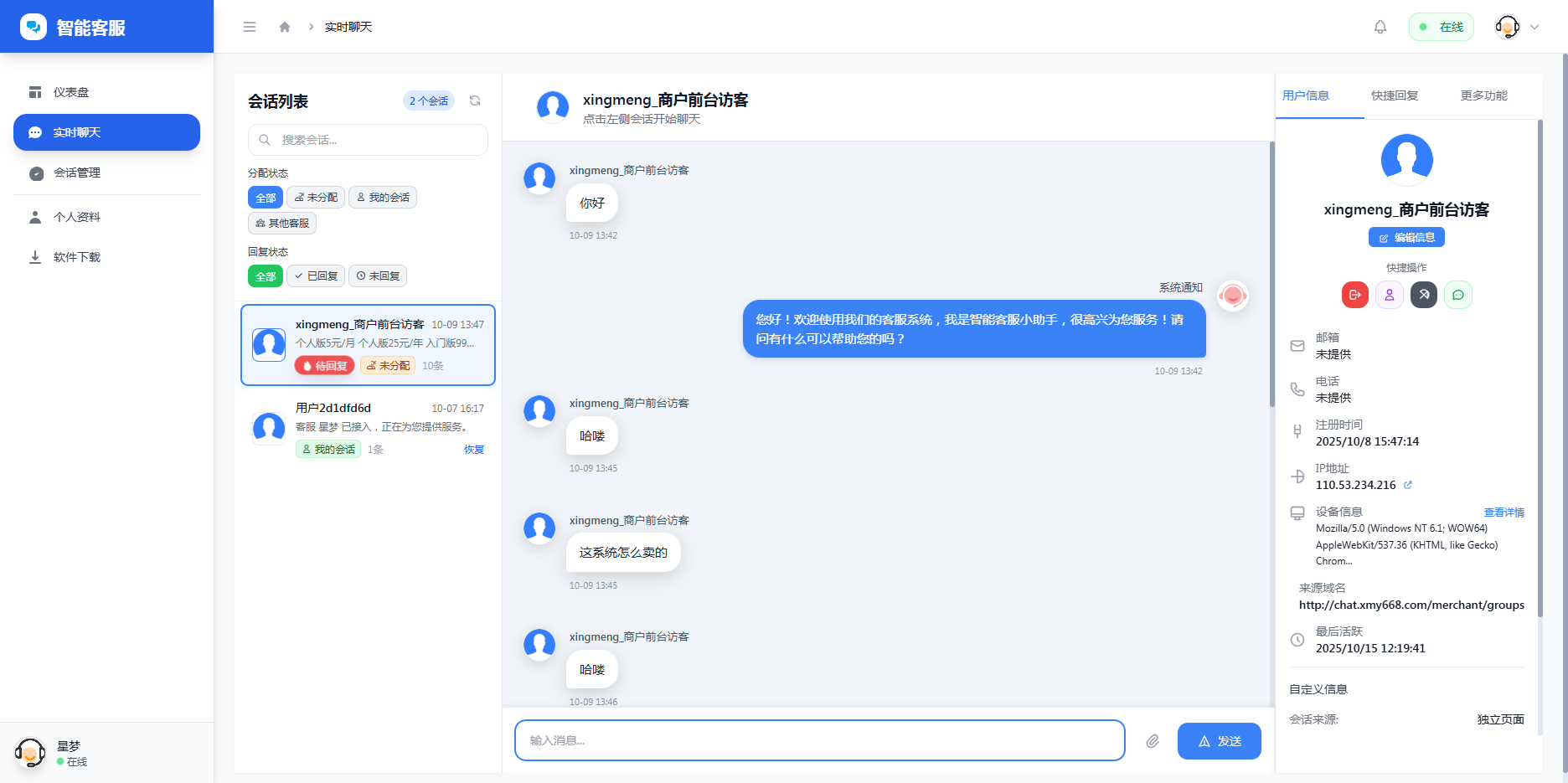Filter by 其他客服
This screenshot has width=1568, height=783.
(282, 224)
